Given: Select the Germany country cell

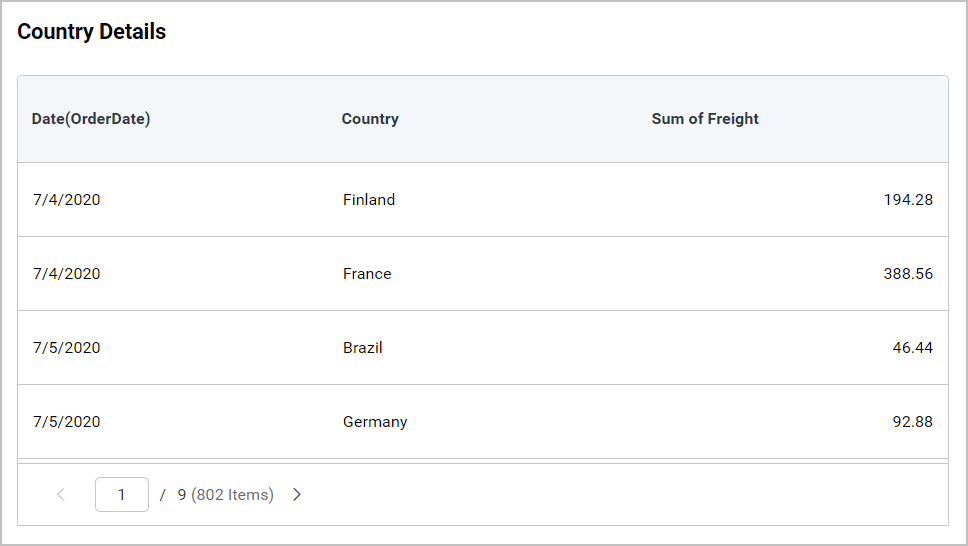Looking at the screenshot, I should [x=375, y=422].
